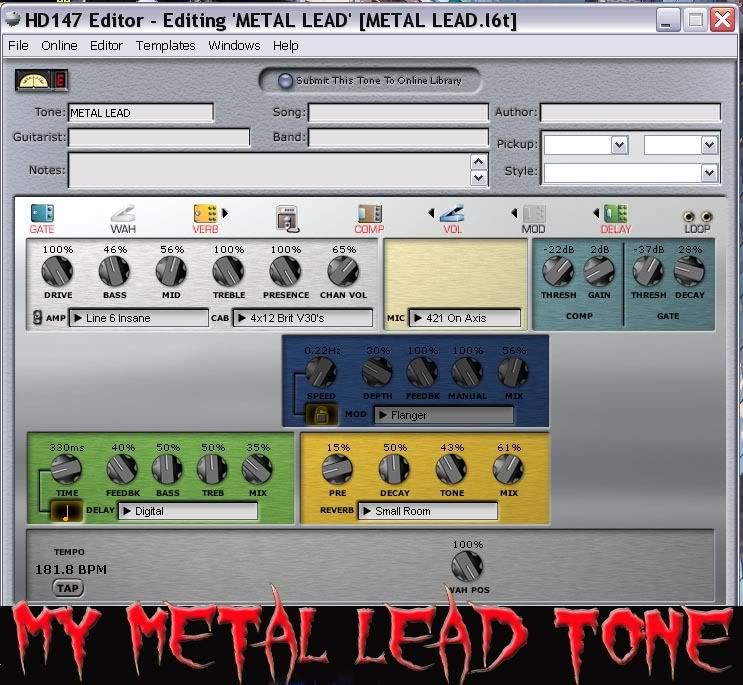The width and height of the screenshot is (743, 685).
Task: Click the note-value icon under delay TIME
Action: click(66, 511)
